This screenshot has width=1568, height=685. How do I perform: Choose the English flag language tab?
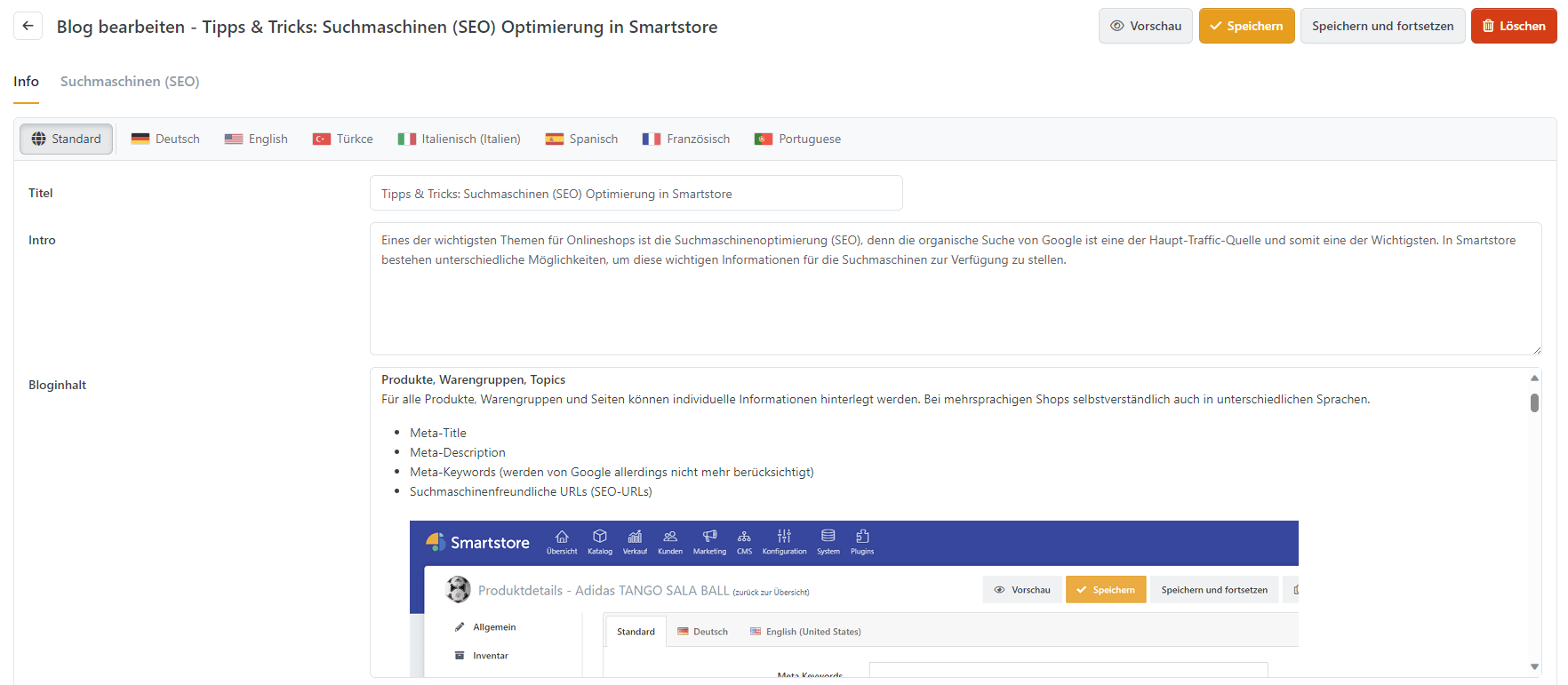256,139
